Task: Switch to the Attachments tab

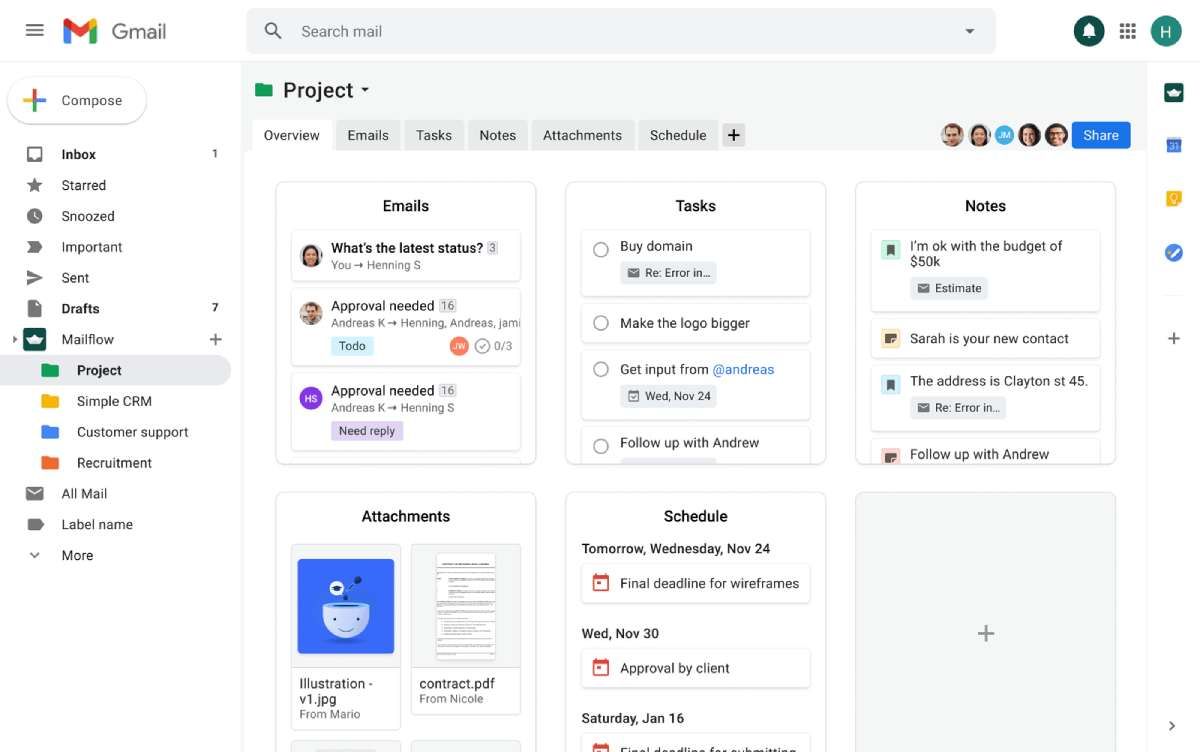Action: (x=582, y=135)
